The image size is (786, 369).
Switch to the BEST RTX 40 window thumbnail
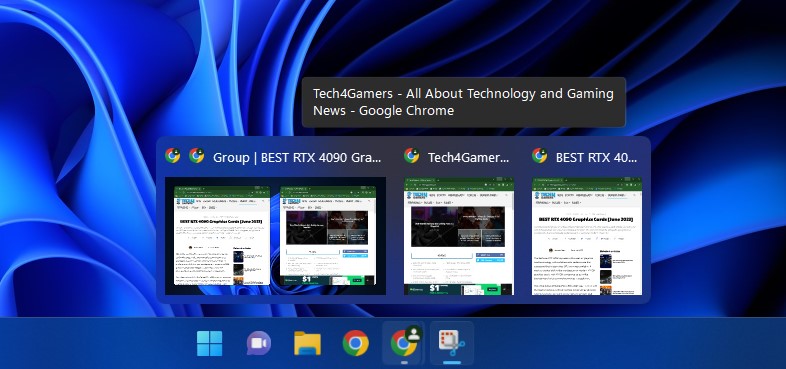[x=587, y=236]
